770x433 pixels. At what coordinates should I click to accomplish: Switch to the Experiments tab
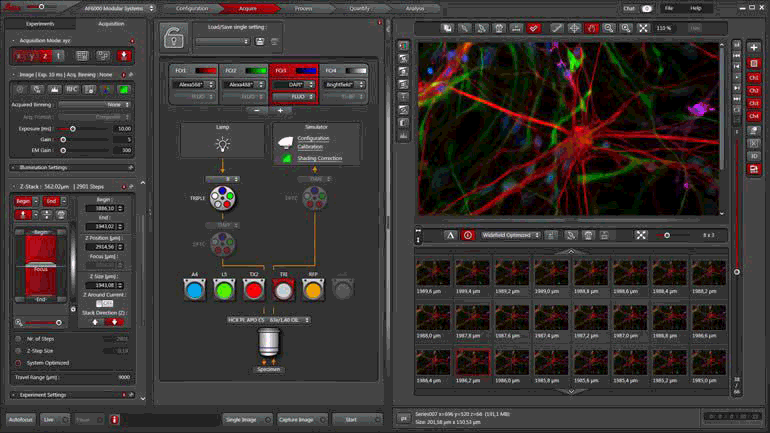pos(40,23)
